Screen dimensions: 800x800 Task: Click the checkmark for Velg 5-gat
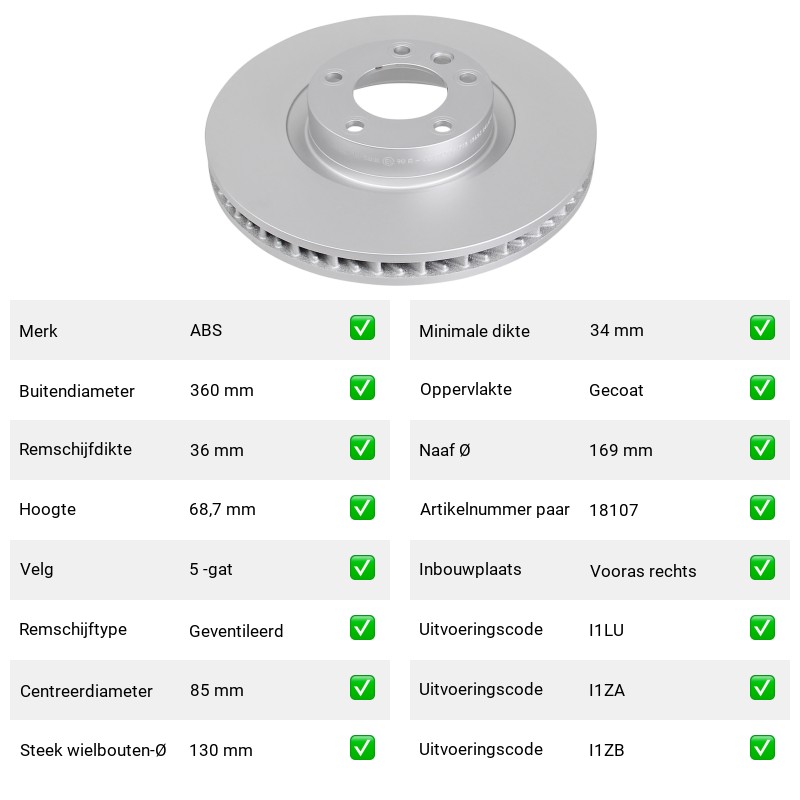tap(362, 568)
